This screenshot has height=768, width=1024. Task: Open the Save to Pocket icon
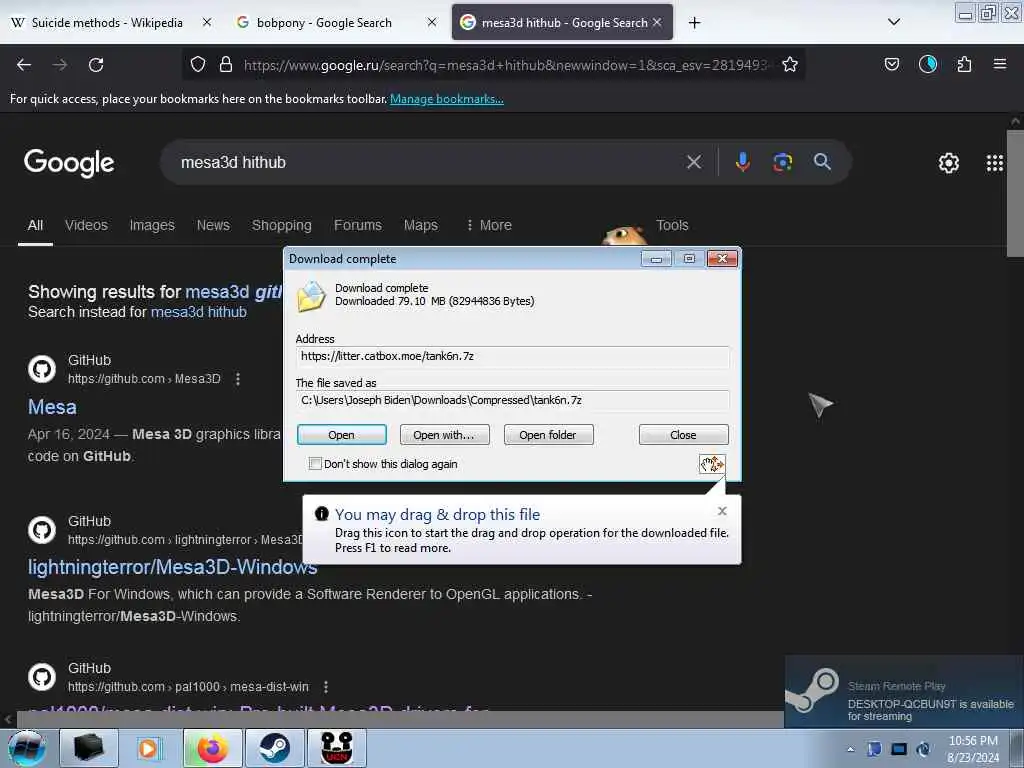(x=891, y=64)
